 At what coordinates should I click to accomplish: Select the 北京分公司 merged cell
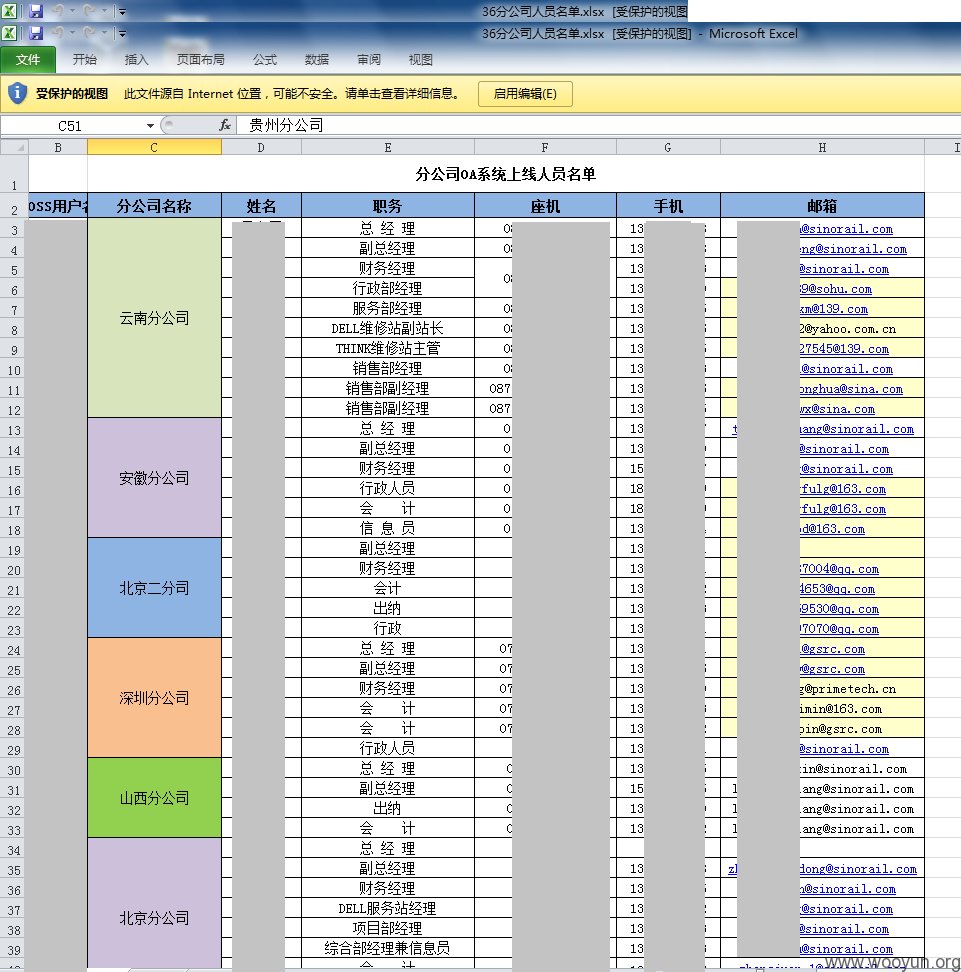click(x=154, y=903)
